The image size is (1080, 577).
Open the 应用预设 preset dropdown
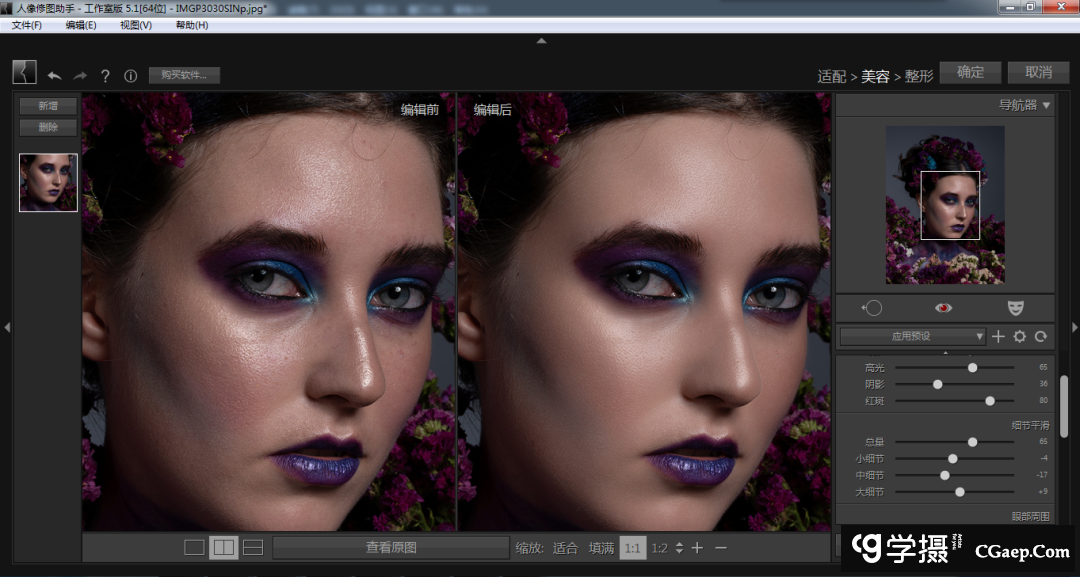tap(912, 337)
